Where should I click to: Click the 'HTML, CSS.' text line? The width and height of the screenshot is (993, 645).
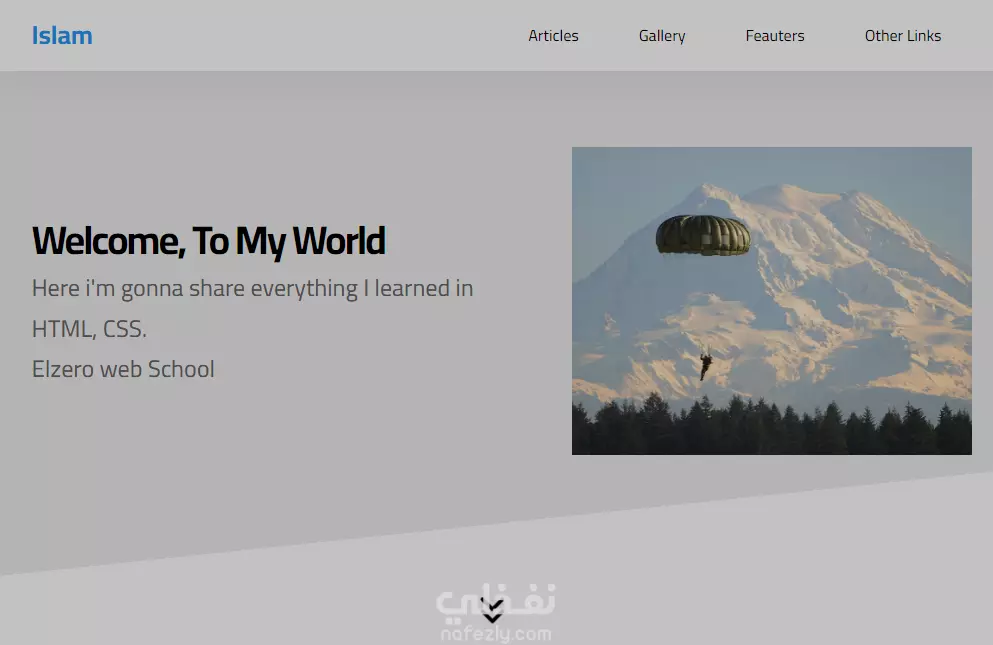[89, 329]
